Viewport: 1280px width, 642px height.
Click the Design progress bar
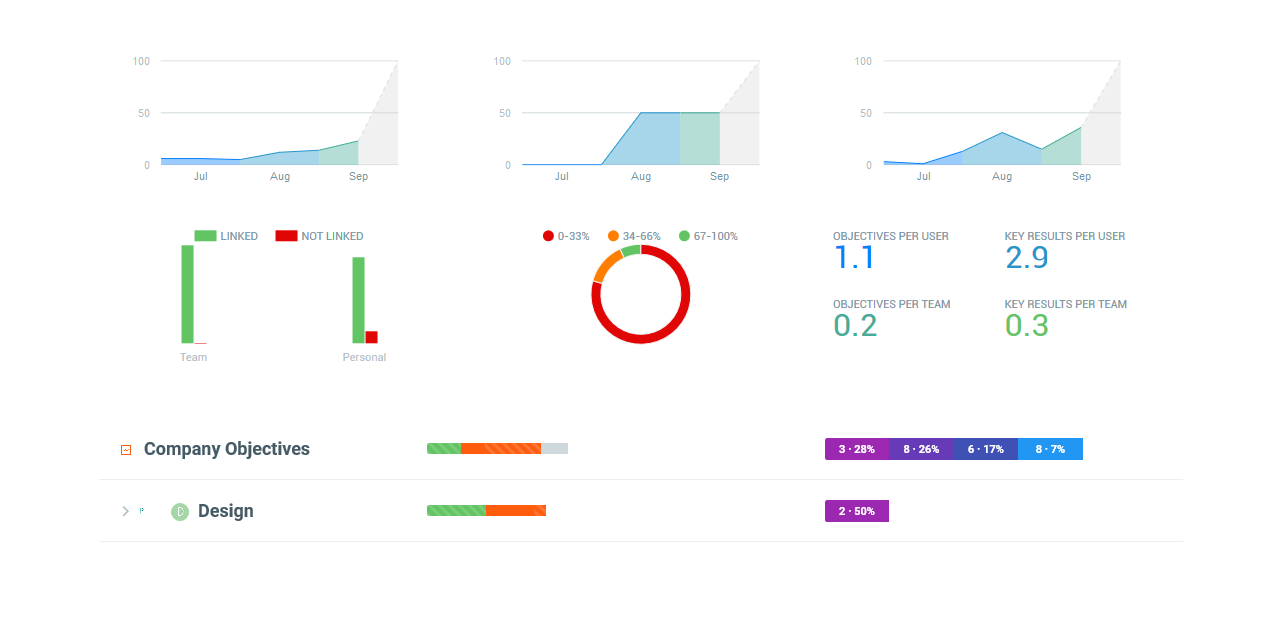coord(486,510)
